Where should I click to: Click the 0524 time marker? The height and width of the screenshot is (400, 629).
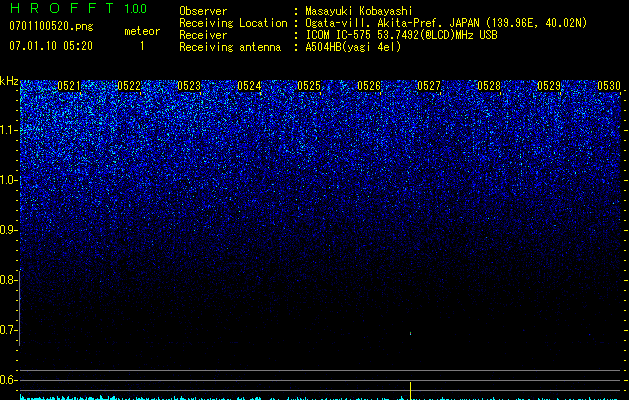249,86
